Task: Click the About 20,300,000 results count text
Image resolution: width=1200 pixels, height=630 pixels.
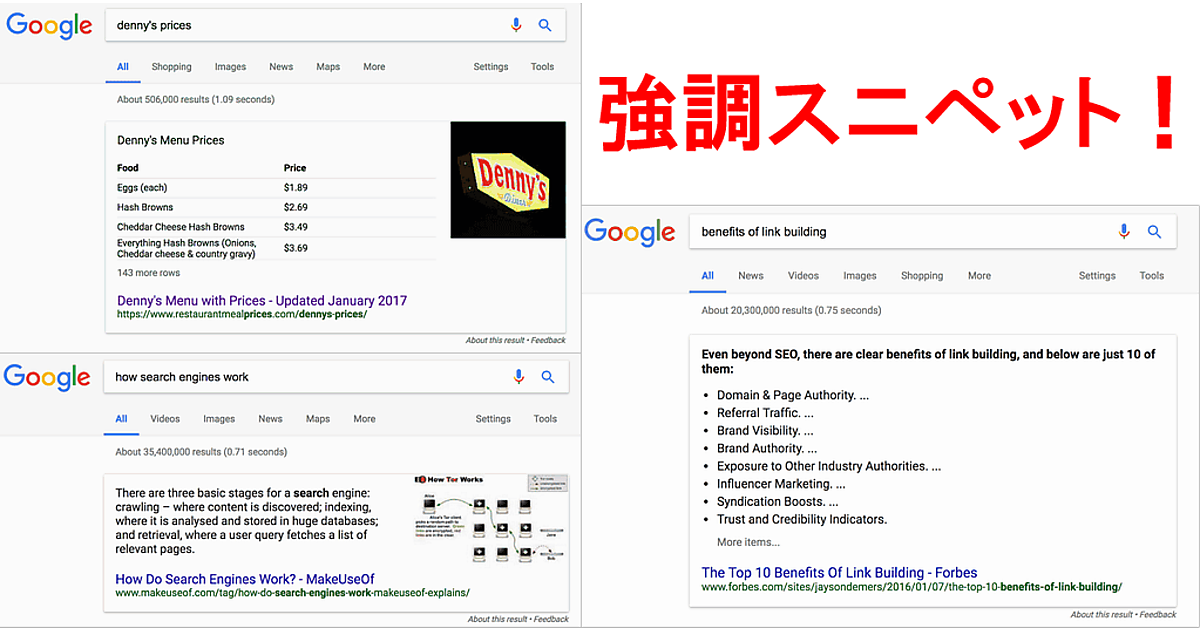Action: (791, 310)
